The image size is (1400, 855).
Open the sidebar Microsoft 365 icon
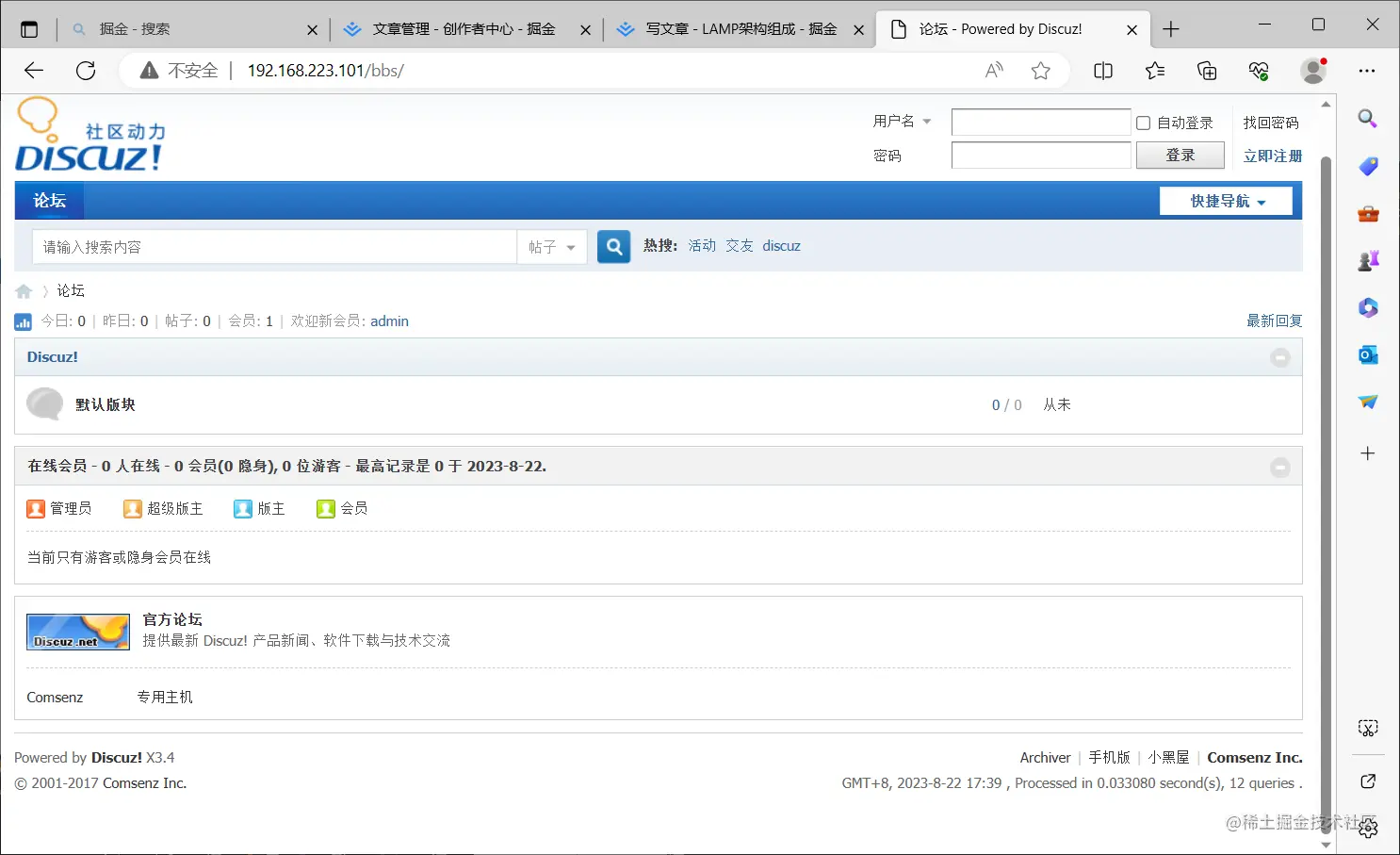click(1368, 307)
